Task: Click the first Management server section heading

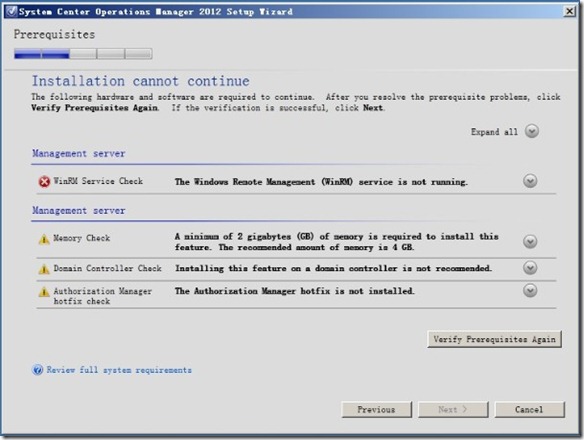Action: (79, 153)
